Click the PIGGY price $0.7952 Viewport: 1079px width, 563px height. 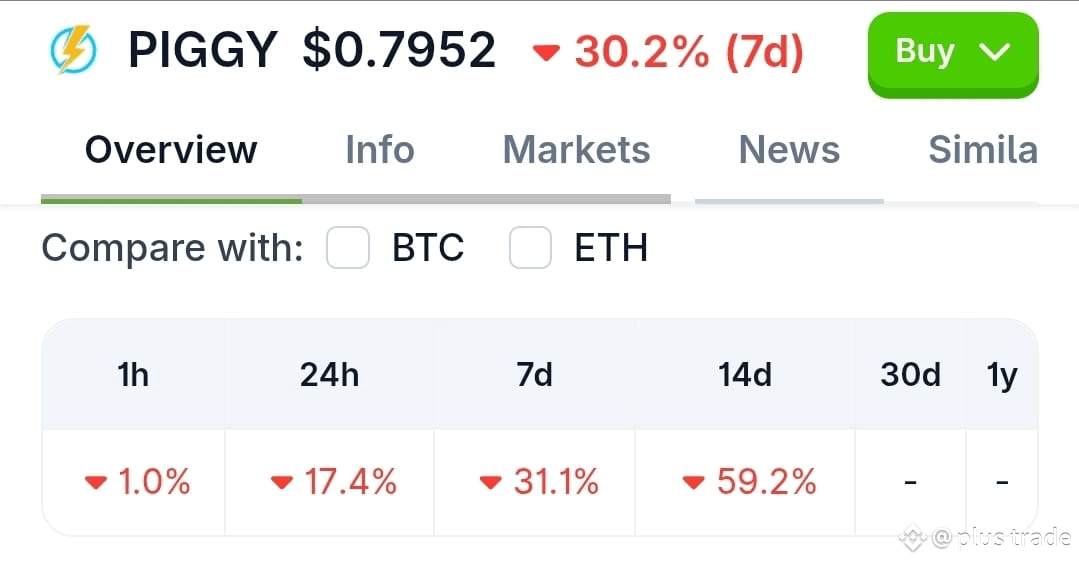pyautogui.click(x=399, y=50)
